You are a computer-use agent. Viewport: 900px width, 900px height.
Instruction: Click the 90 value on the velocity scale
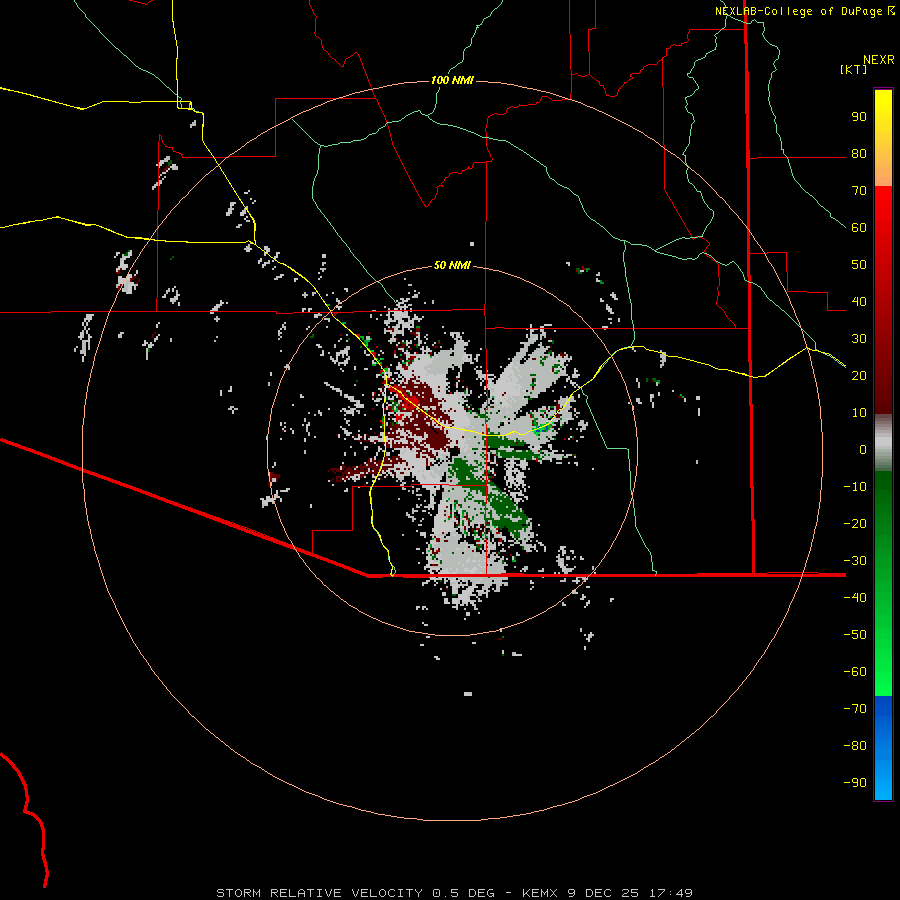(859, 117)
